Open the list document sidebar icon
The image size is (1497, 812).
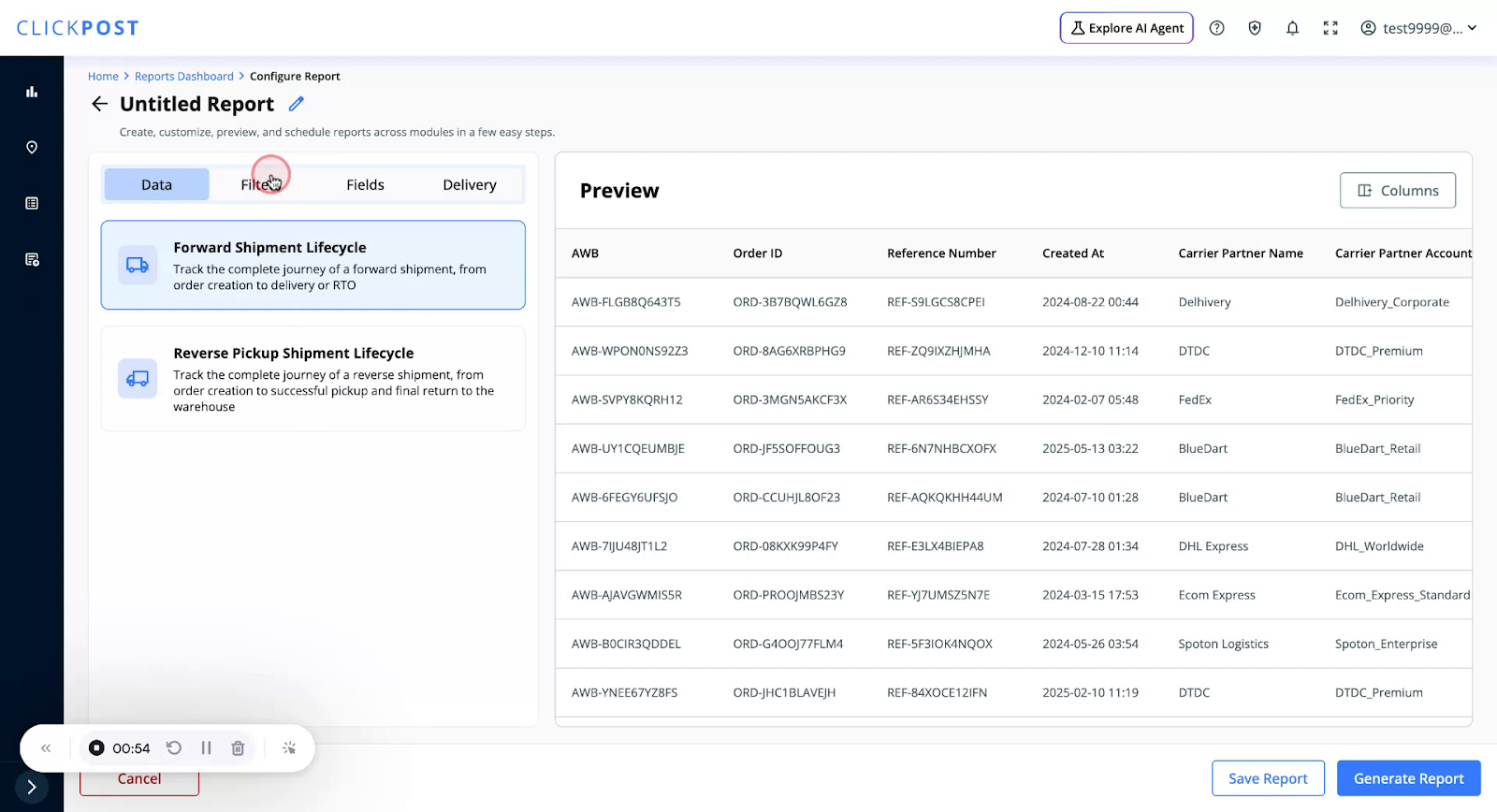pos(32,203)
